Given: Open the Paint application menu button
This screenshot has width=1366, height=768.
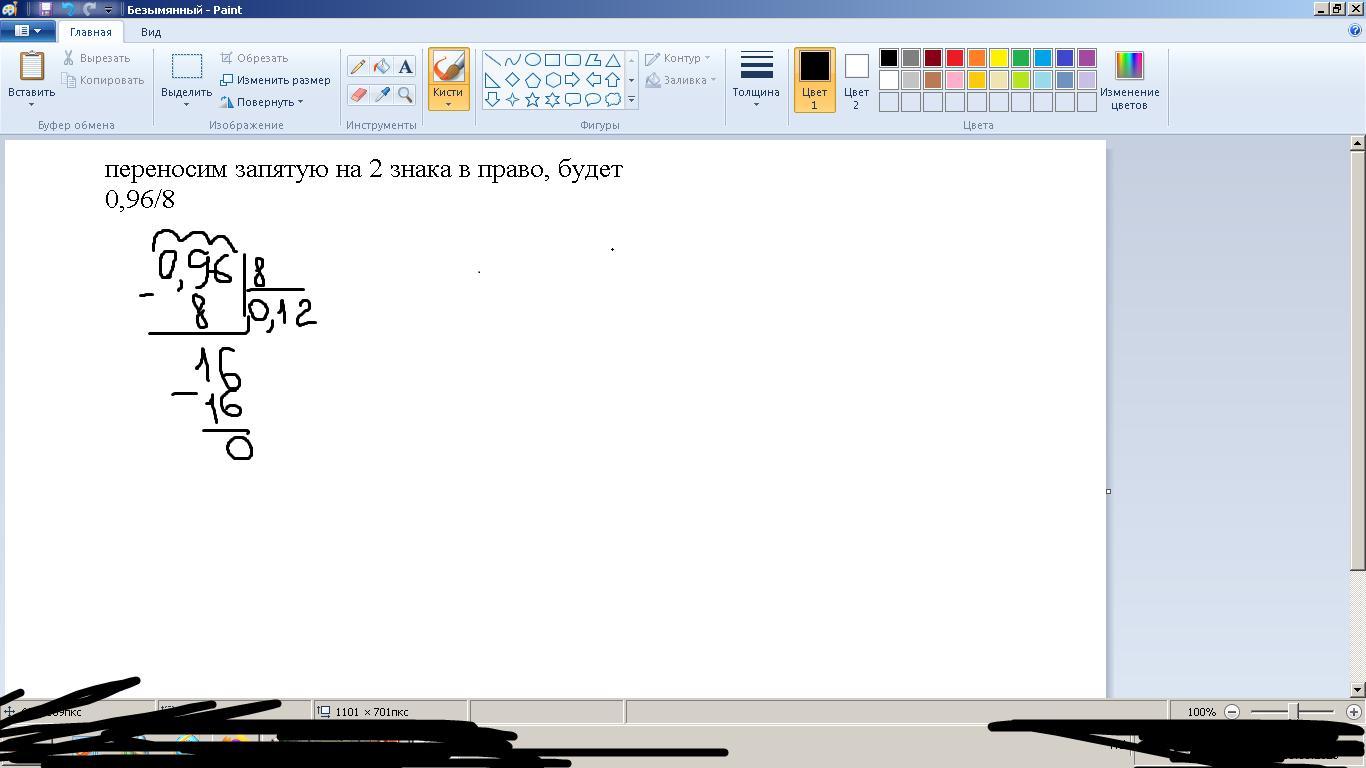Looking at the screenshot, I should pos(27,31).
